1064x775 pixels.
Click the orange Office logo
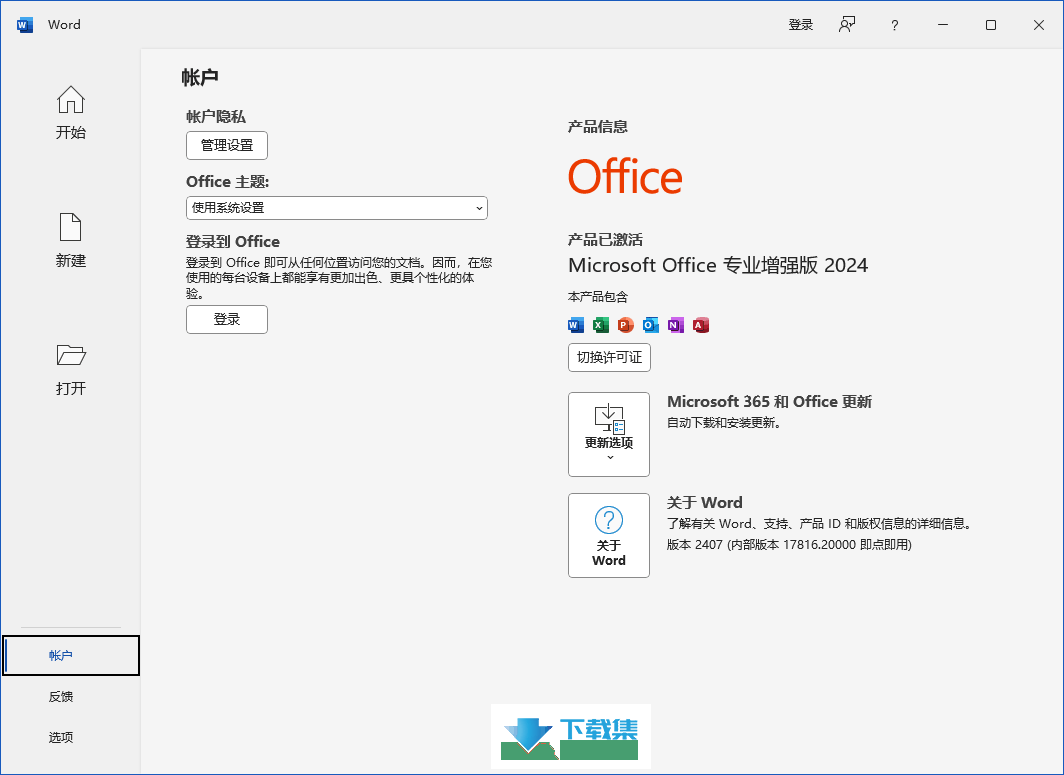pos(625,176)
